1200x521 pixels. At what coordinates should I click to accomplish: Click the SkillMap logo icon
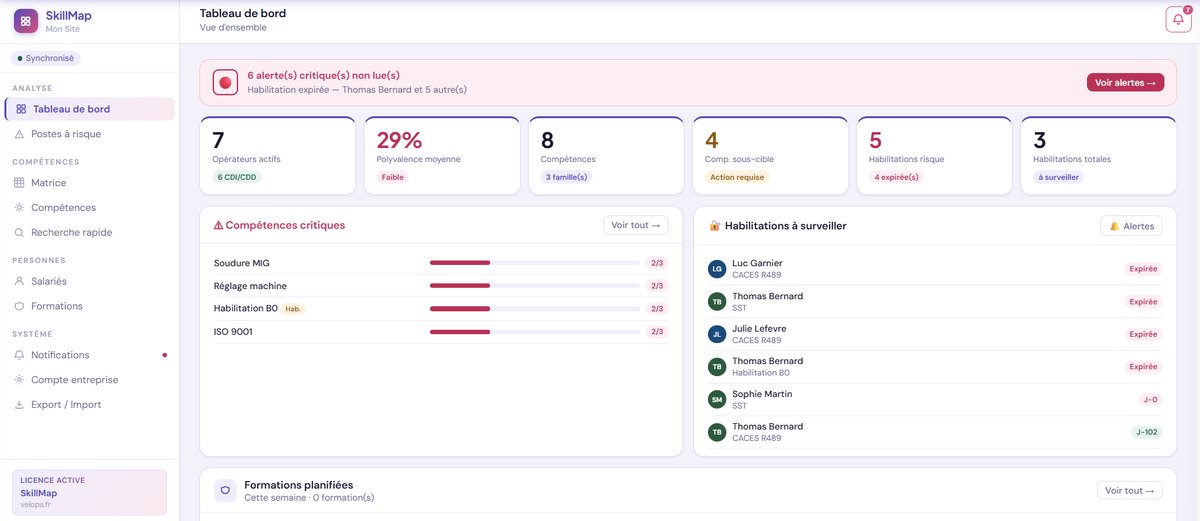27,20
